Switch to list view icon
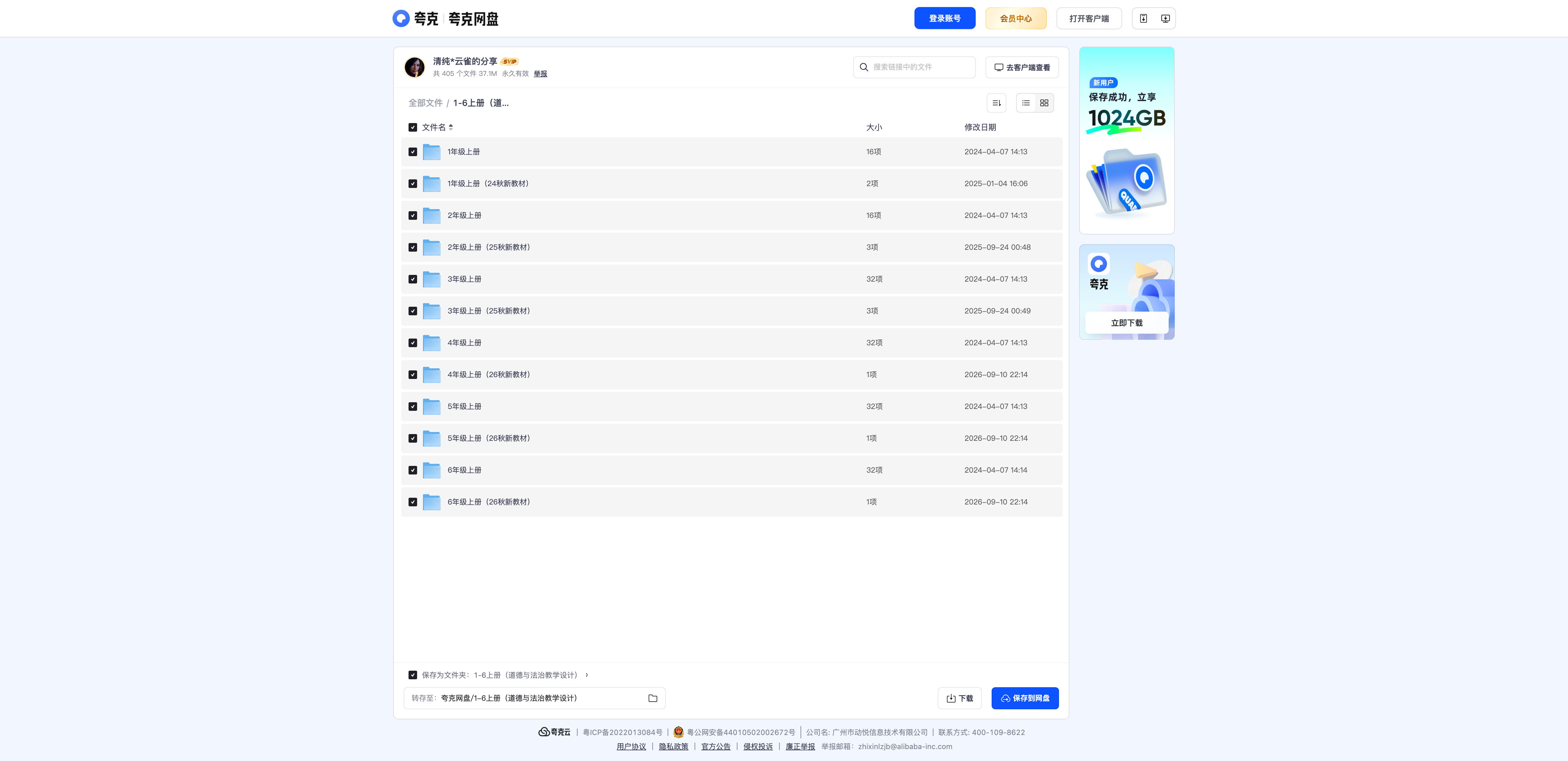This screenshot has height=761, width=1568. click(x=1026, y=103)
